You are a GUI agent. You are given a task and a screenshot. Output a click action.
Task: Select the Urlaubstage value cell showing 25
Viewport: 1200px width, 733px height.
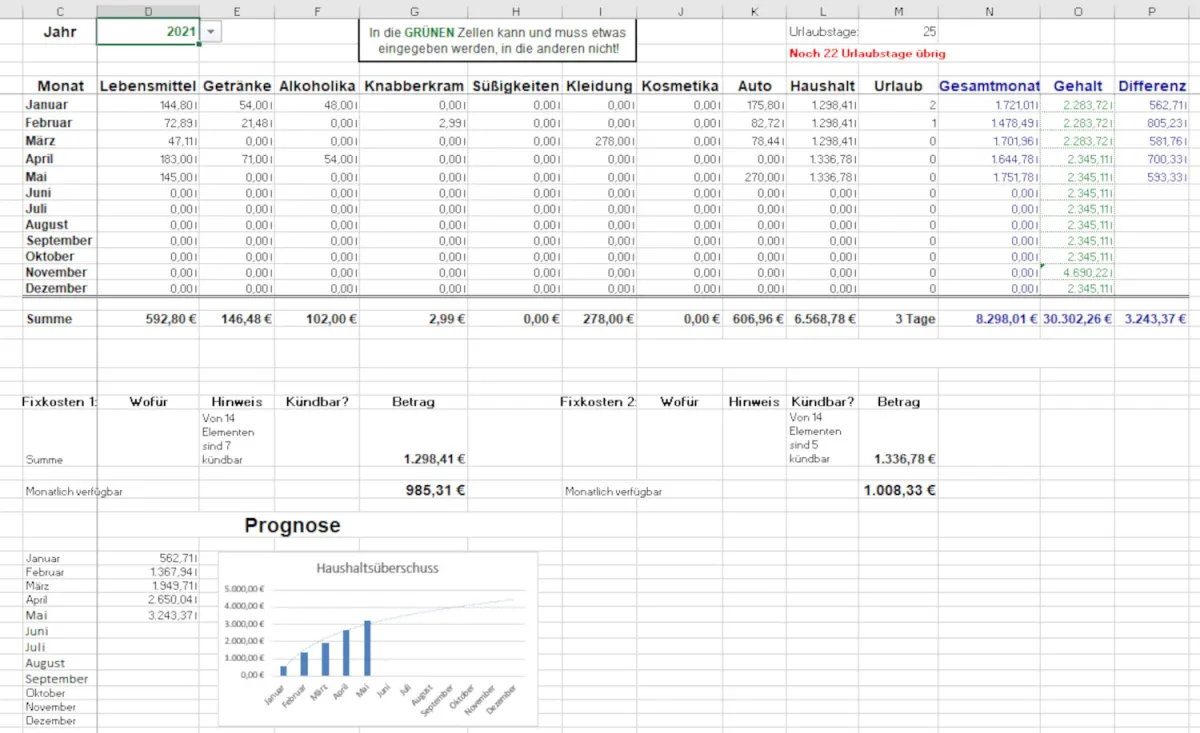click(898, 32)
